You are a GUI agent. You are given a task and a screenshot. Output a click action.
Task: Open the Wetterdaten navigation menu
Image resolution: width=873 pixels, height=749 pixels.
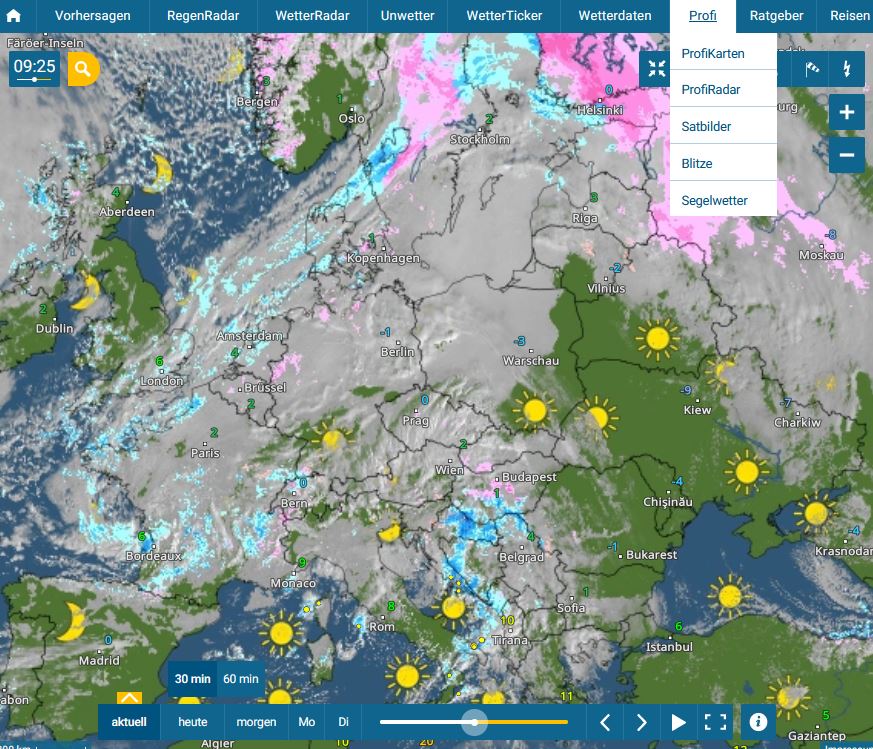pyautogui.click(x=615, y=16)
